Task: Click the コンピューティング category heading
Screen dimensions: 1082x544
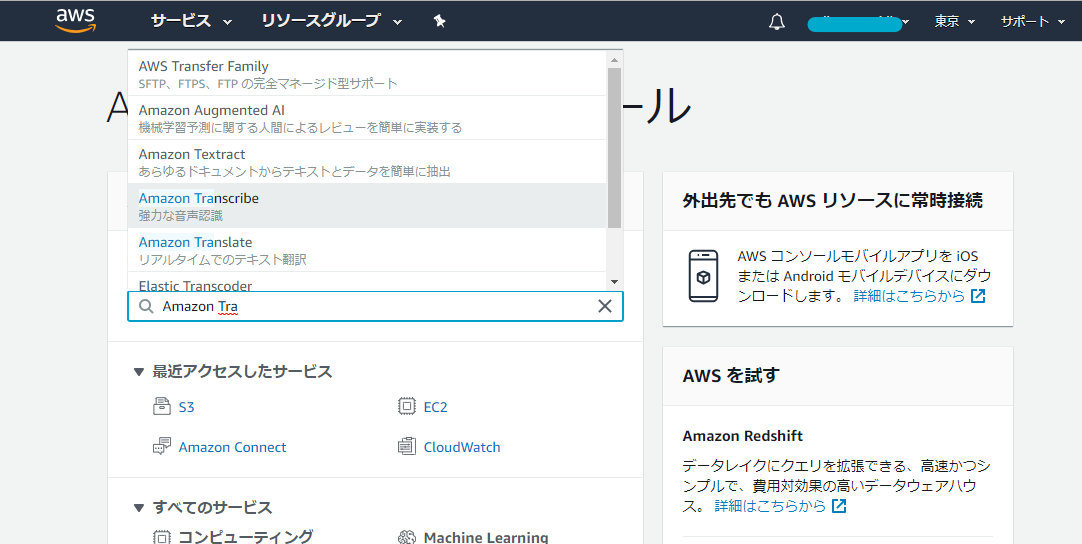Action: coord(246,536)
